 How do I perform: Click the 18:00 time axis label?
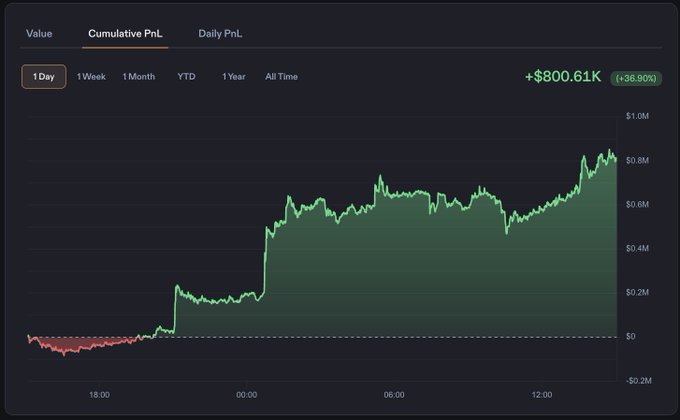[99, 395]
